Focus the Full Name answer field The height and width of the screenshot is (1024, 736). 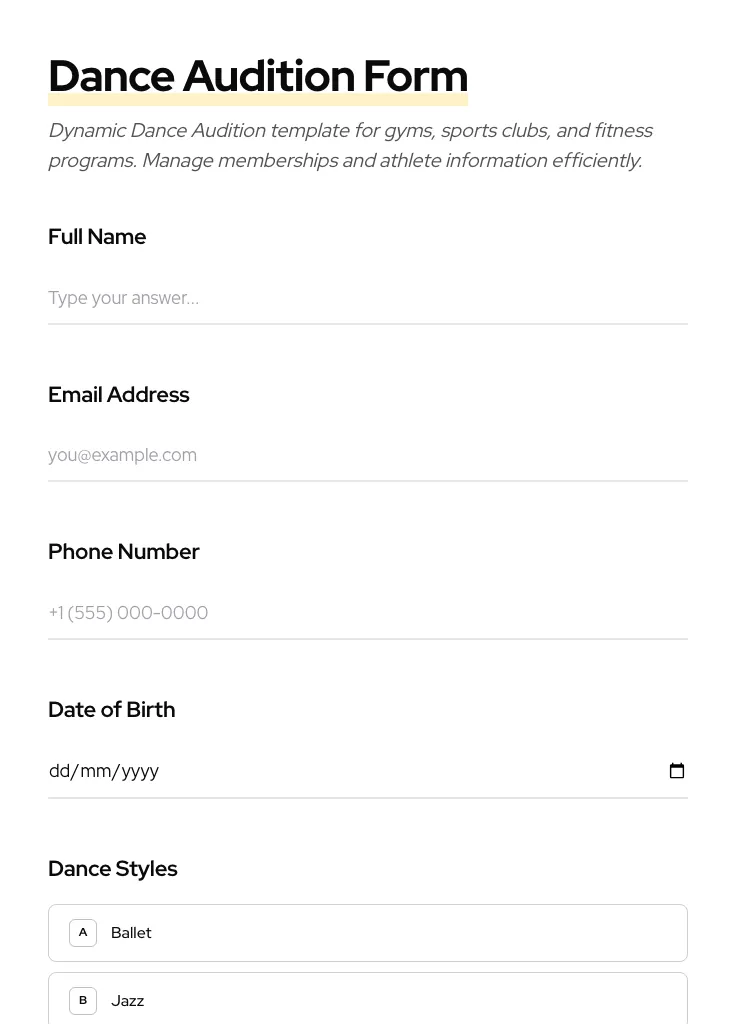(367, 298)
